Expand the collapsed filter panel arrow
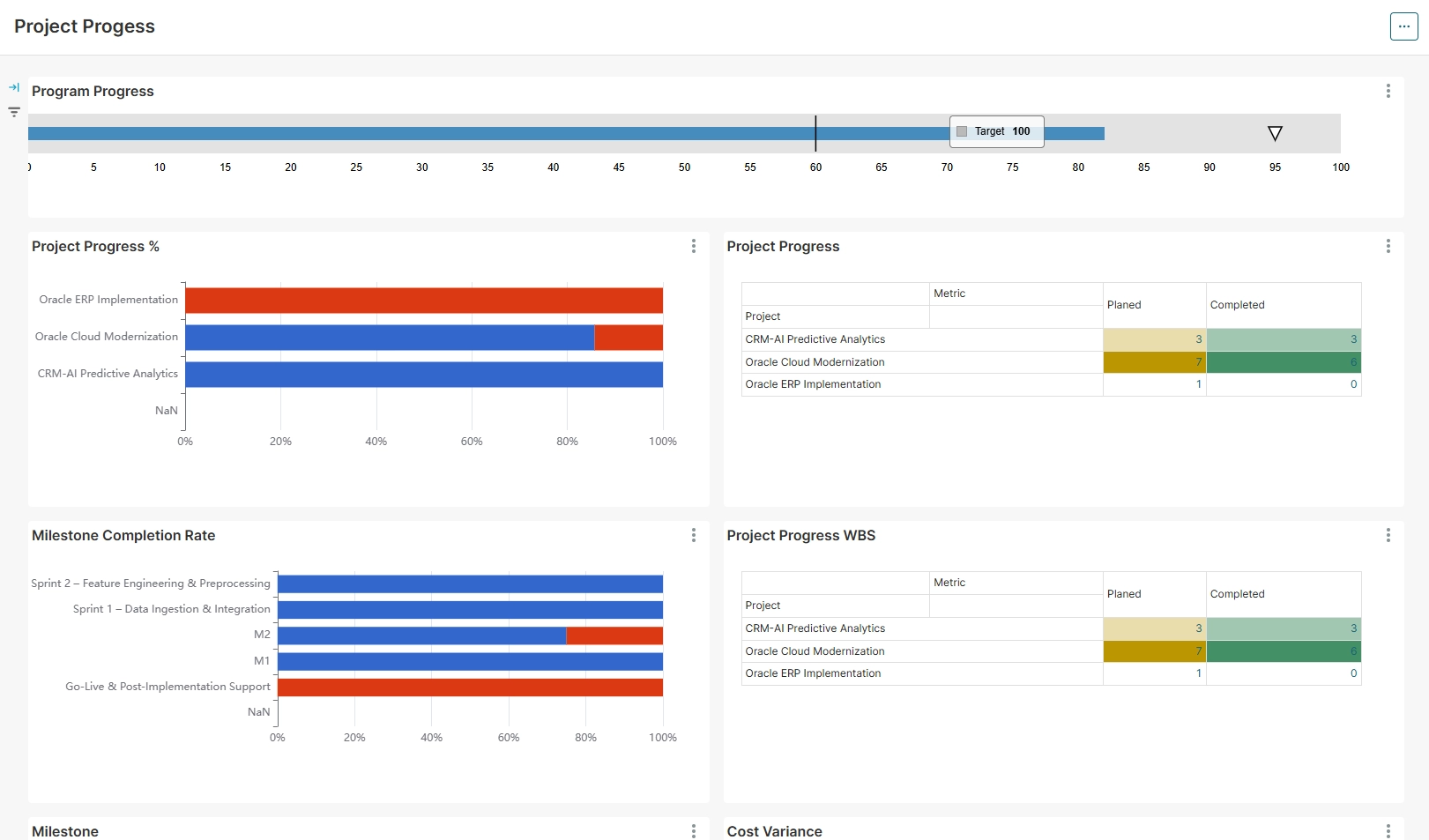The width and height of the screenshot is (1429, 840). coord(14,87)
